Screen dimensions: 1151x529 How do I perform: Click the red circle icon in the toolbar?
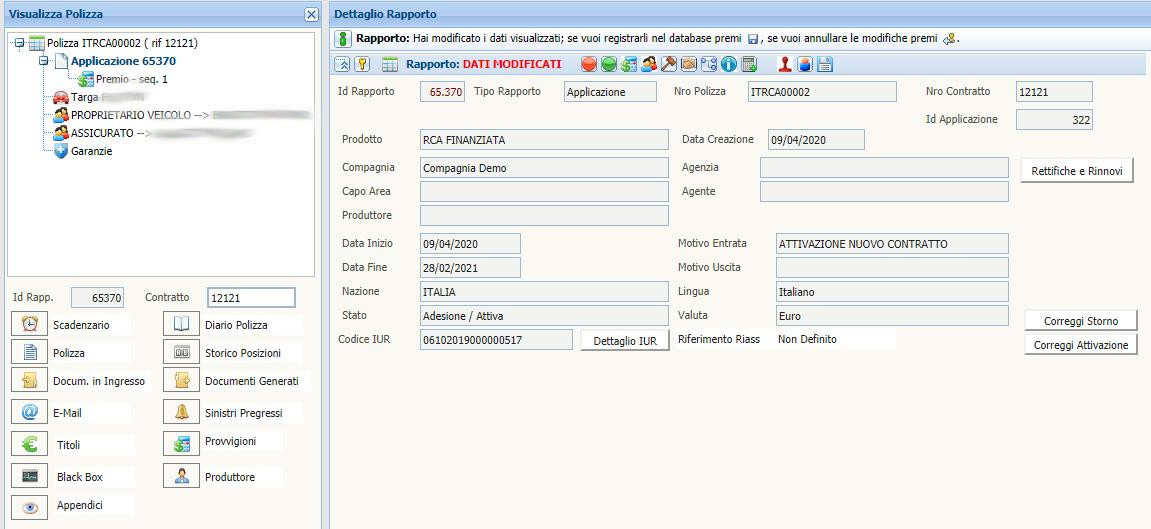coord(589,65)
